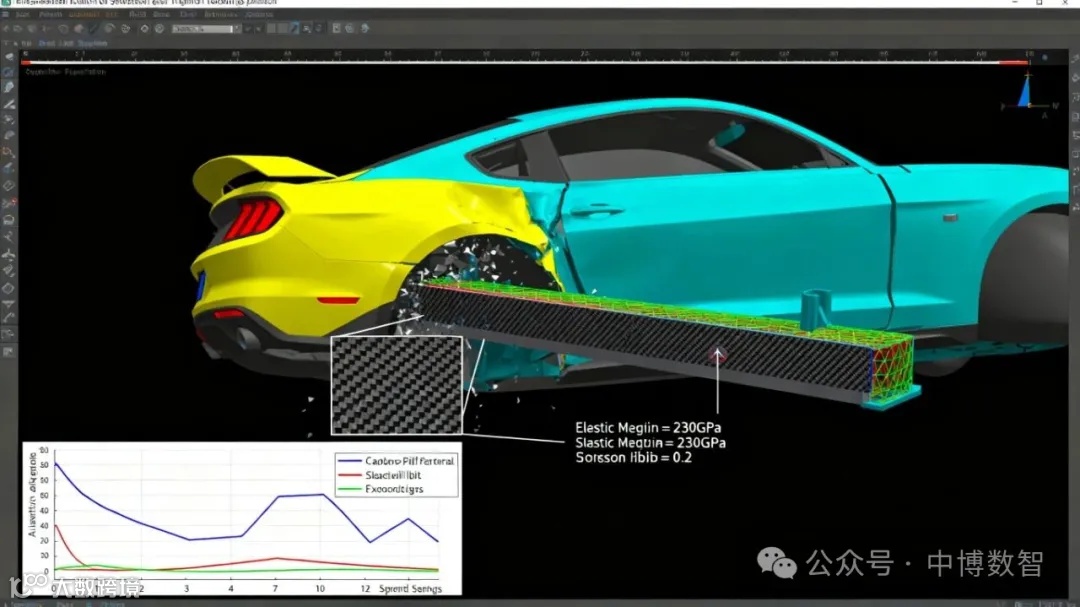
Task: Select the feather pen tool in the left toolbar
Action: click(9, 88)
